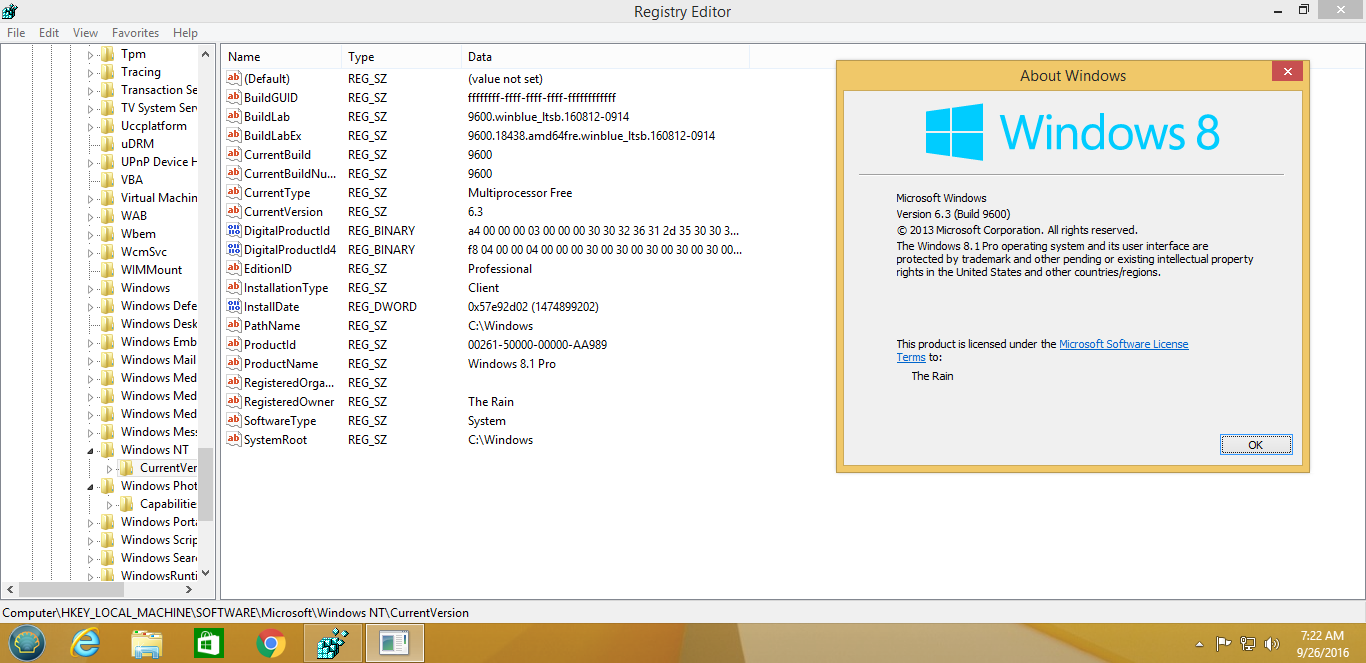Collapse the Windows Phot registry key
Viewport: 1366px width, 663px height.
click(91, 486)
